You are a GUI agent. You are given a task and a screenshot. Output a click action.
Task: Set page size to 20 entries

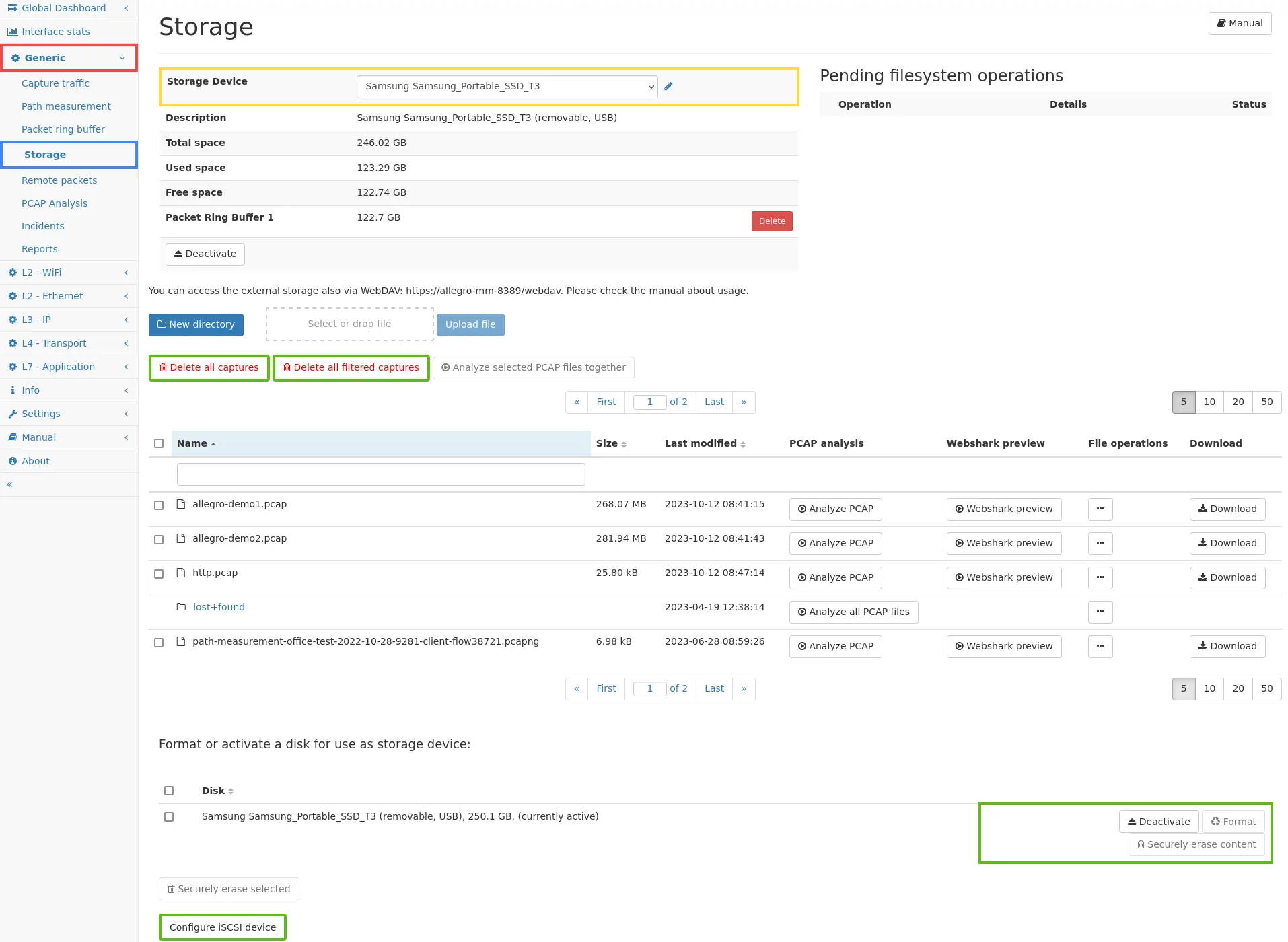click(1238, 402)
